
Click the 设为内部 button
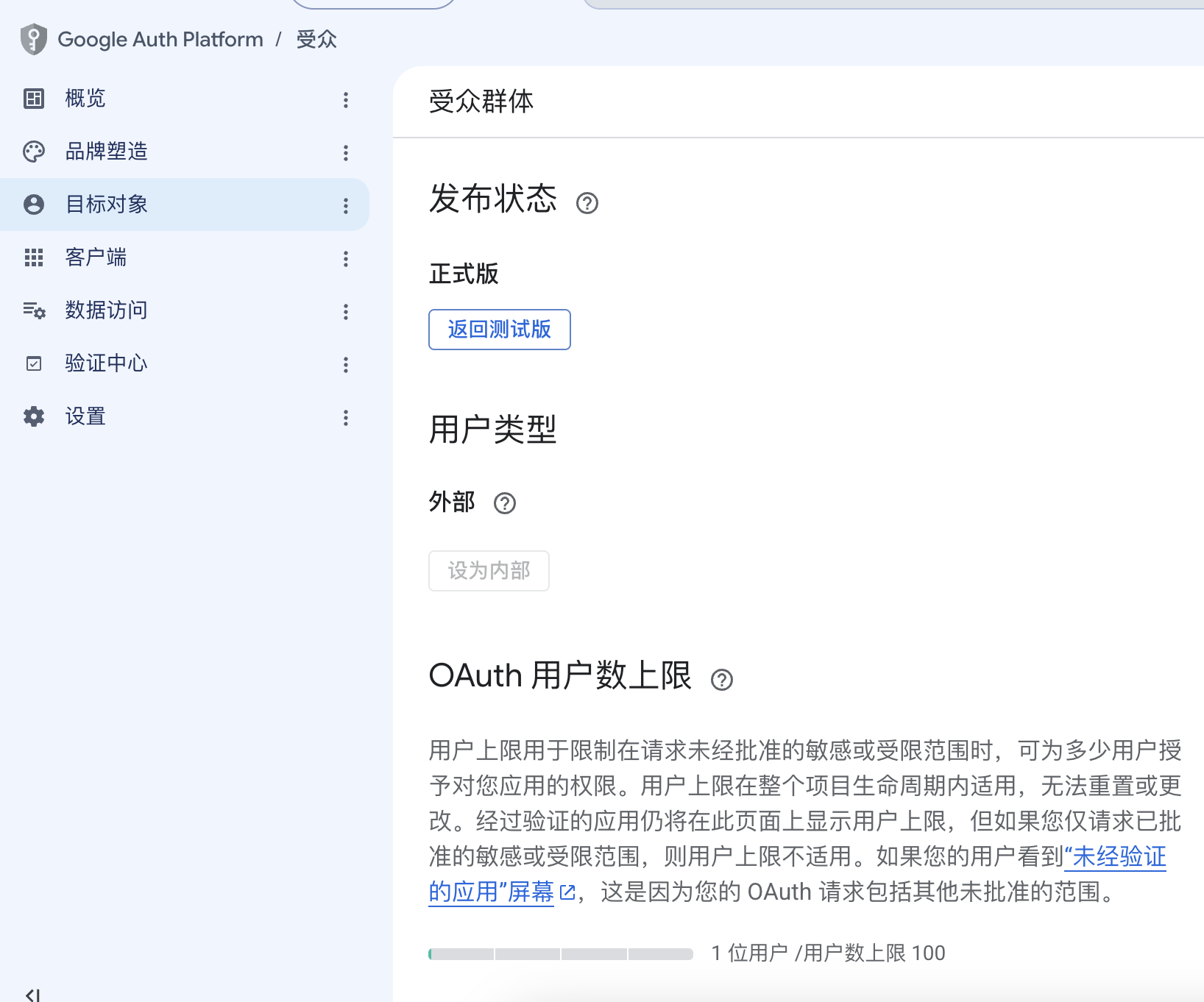click(x=489, y=571)
